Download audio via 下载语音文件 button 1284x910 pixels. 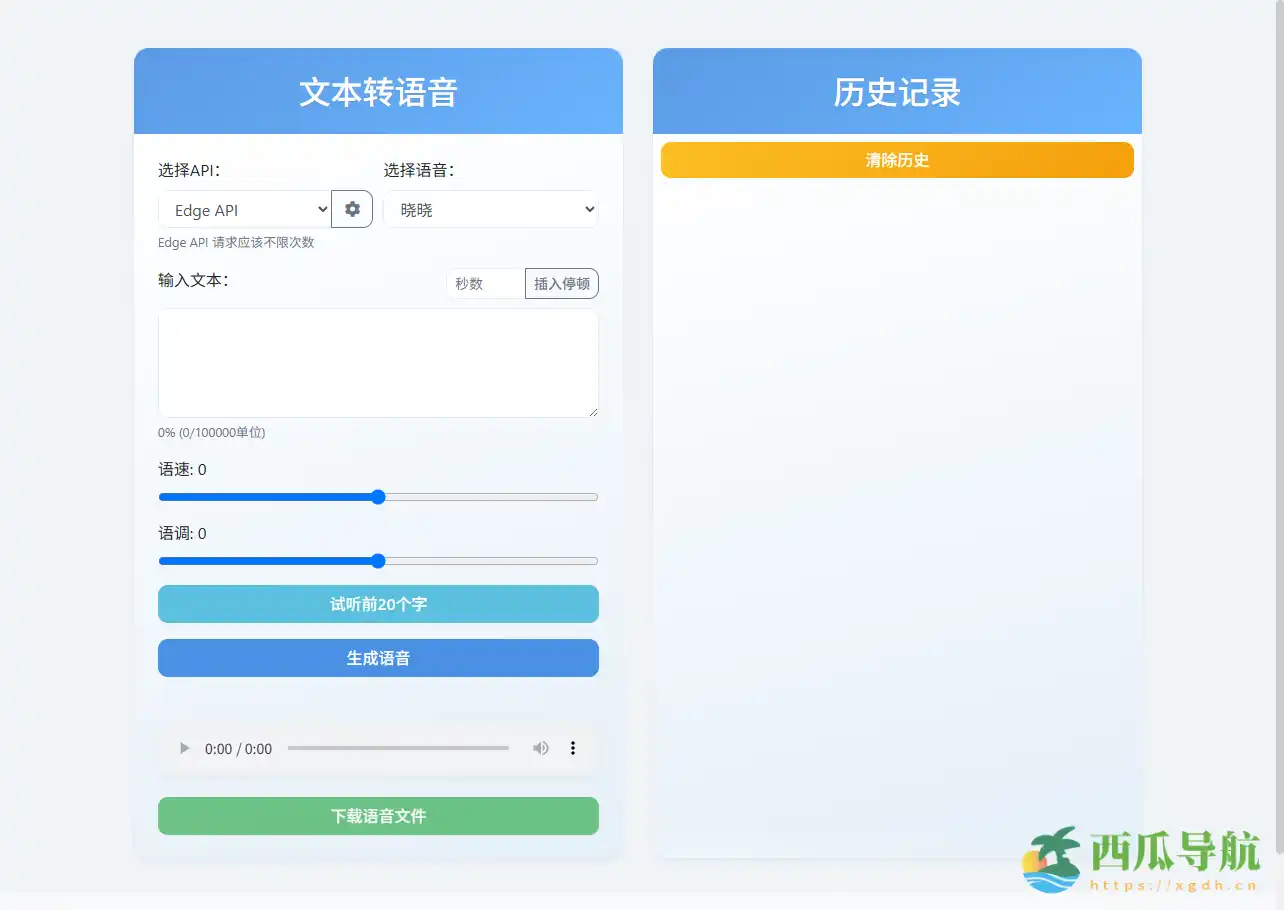point(378,816)
